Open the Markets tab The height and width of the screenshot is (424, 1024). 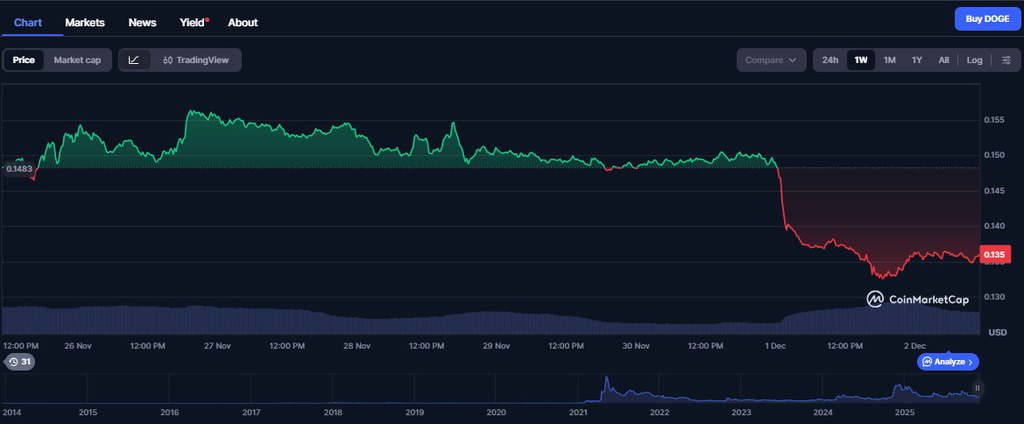(85, 22)
